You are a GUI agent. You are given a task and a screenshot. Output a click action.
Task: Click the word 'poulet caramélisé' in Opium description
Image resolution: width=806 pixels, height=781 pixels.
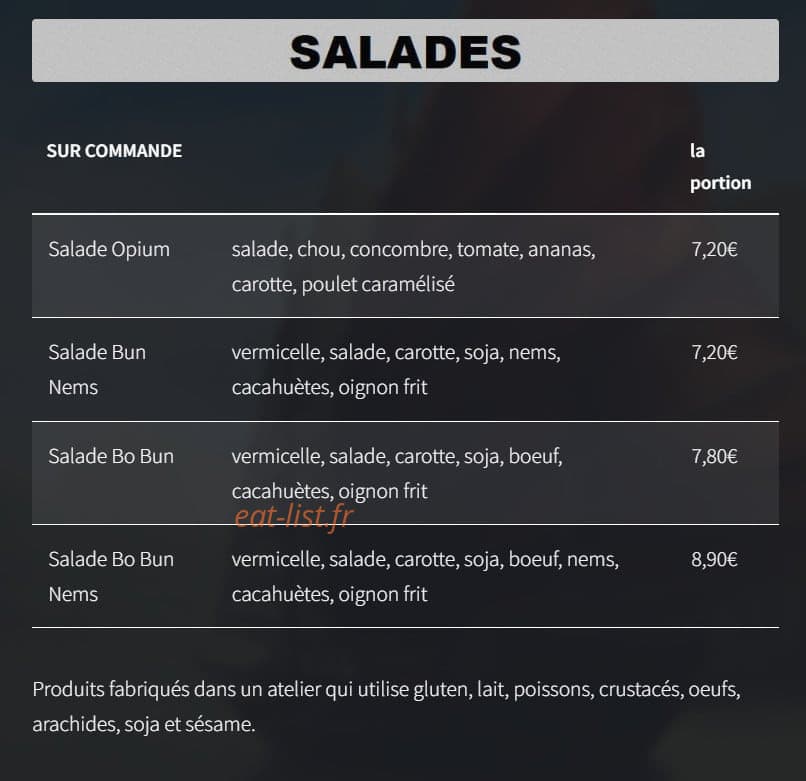pyautogui.click(x=378, y=284)
